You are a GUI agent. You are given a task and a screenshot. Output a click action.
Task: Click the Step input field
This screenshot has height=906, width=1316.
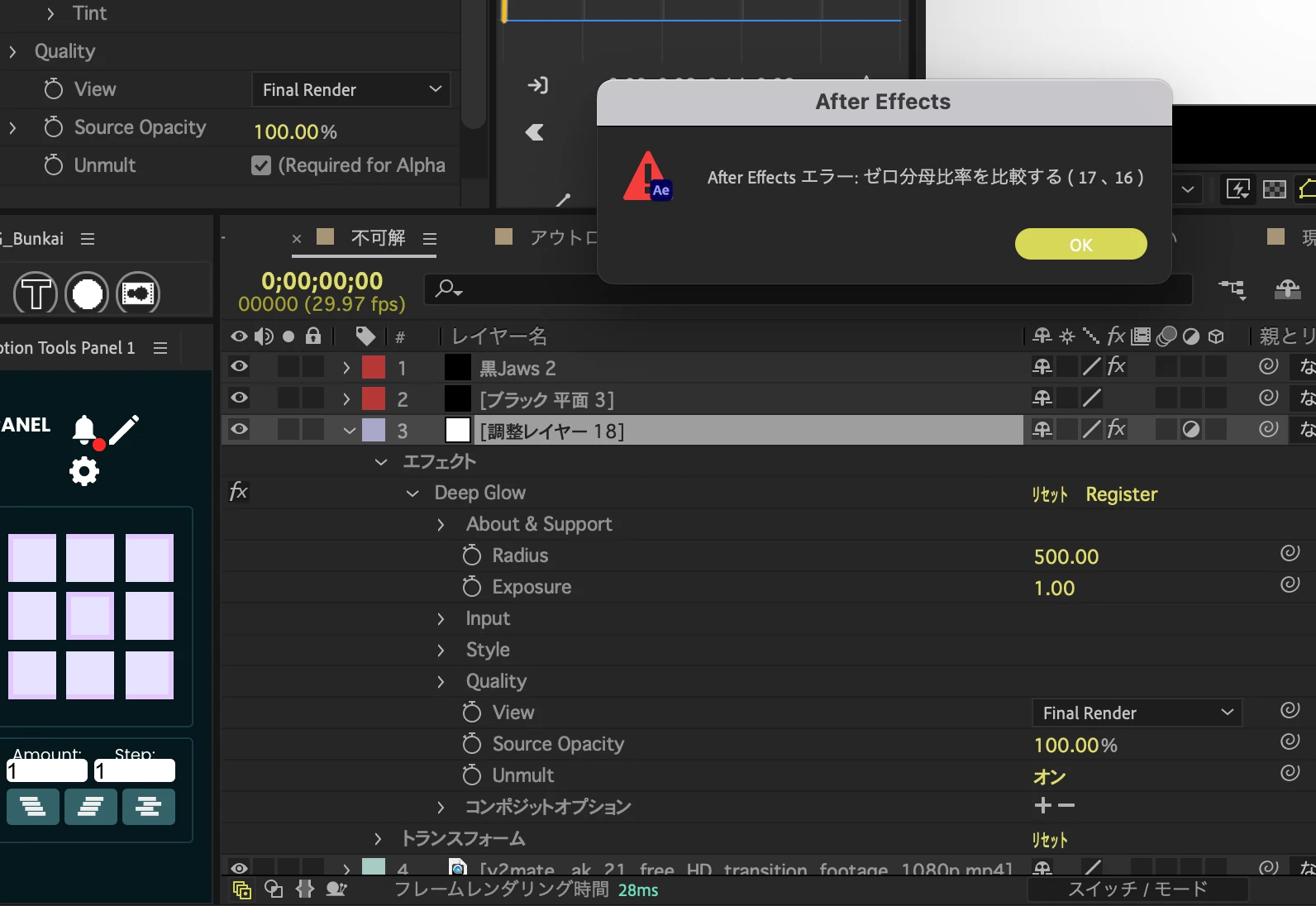coord(135,770)
